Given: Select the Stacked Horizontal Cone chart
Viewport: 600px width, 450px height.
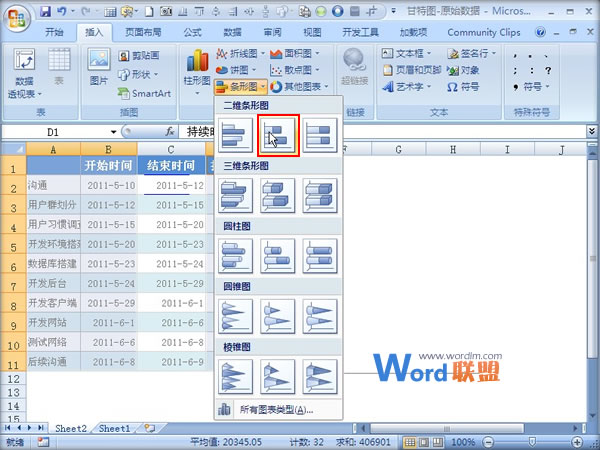Looking at the screenshot, I should coord(278,316).
